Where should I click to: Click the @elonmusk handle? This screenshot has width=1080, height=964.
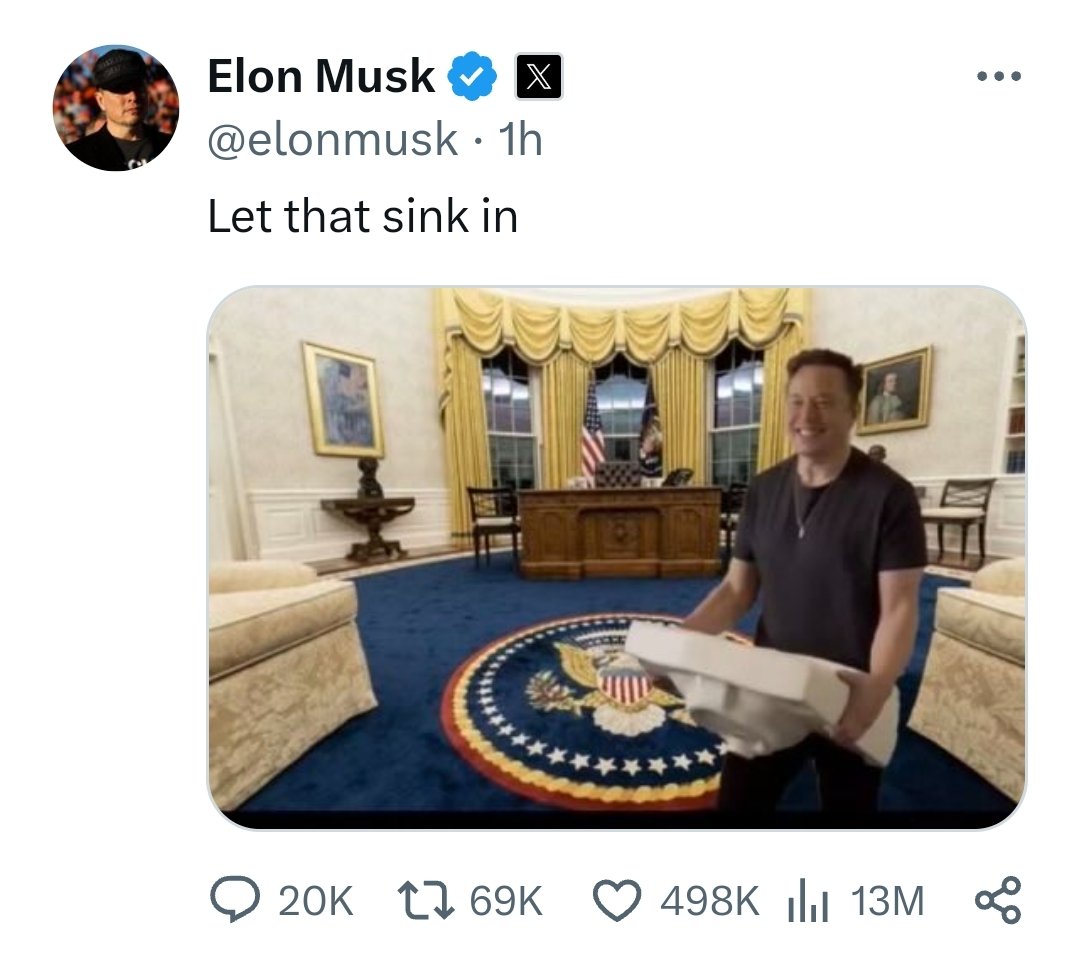[333, 139]
